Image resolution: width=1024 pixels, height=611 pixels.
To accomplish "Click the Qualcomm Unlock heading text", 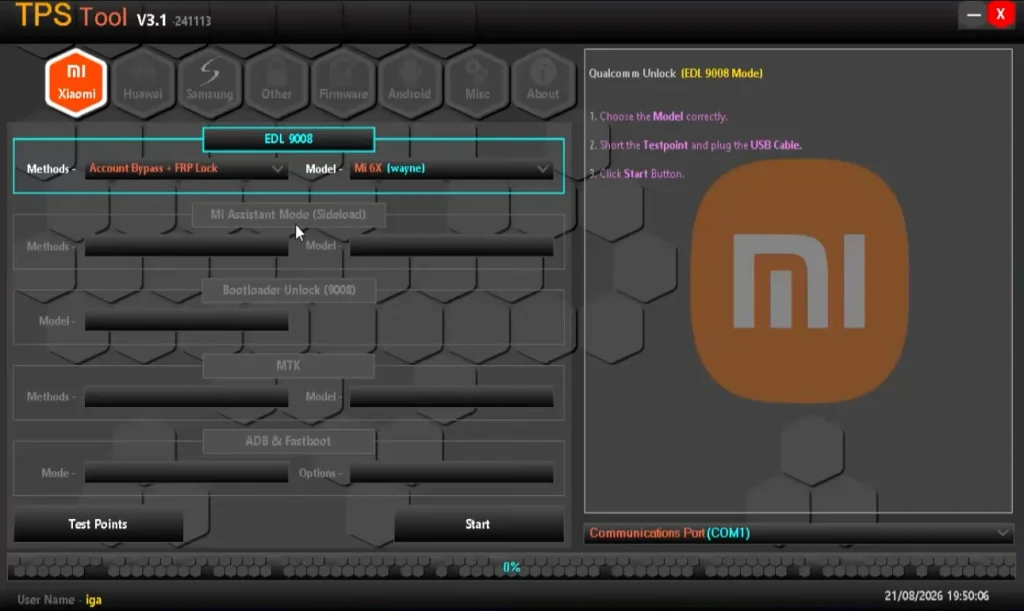I will [675, 73].
